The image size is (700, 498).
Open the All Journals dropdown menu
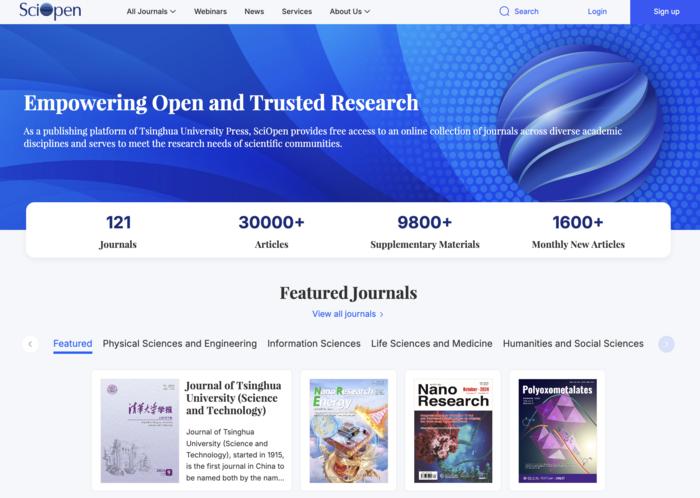[151, 12]
